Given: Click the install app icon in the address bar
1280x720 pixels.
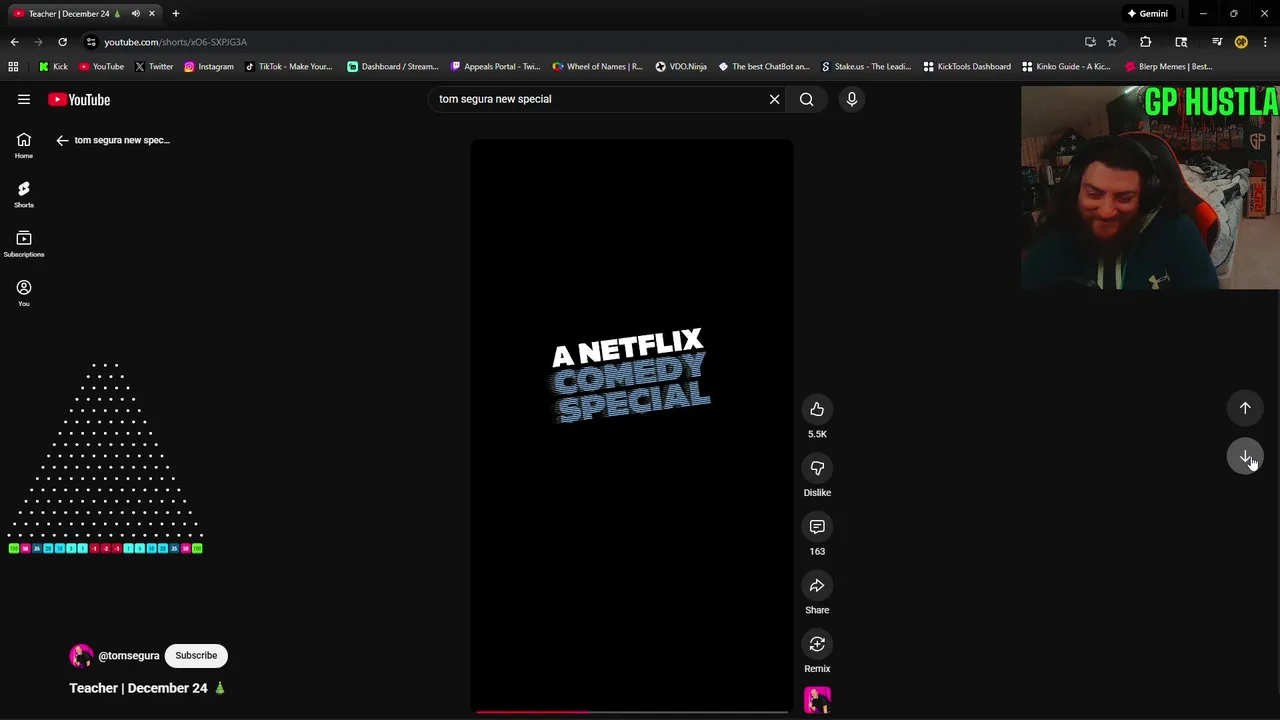Looking at the screenshot, I should pyautogui.click(x=1090, y=42).
